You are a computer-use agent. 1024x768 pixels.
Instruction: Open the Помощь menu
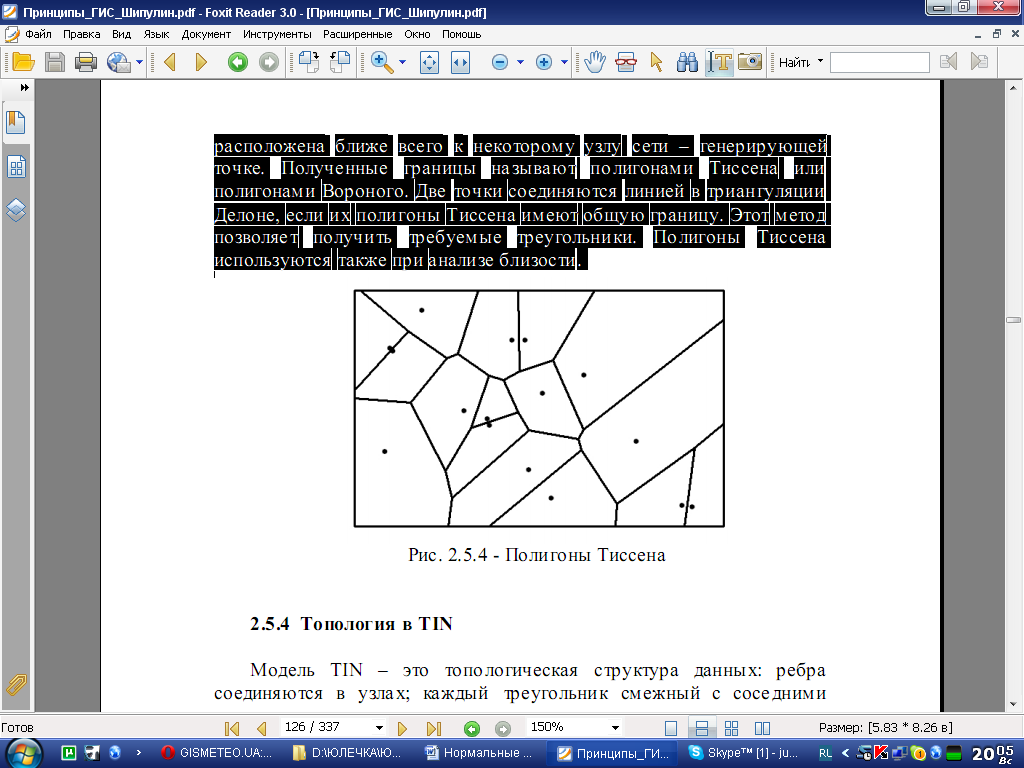click(x=461, y=34)
